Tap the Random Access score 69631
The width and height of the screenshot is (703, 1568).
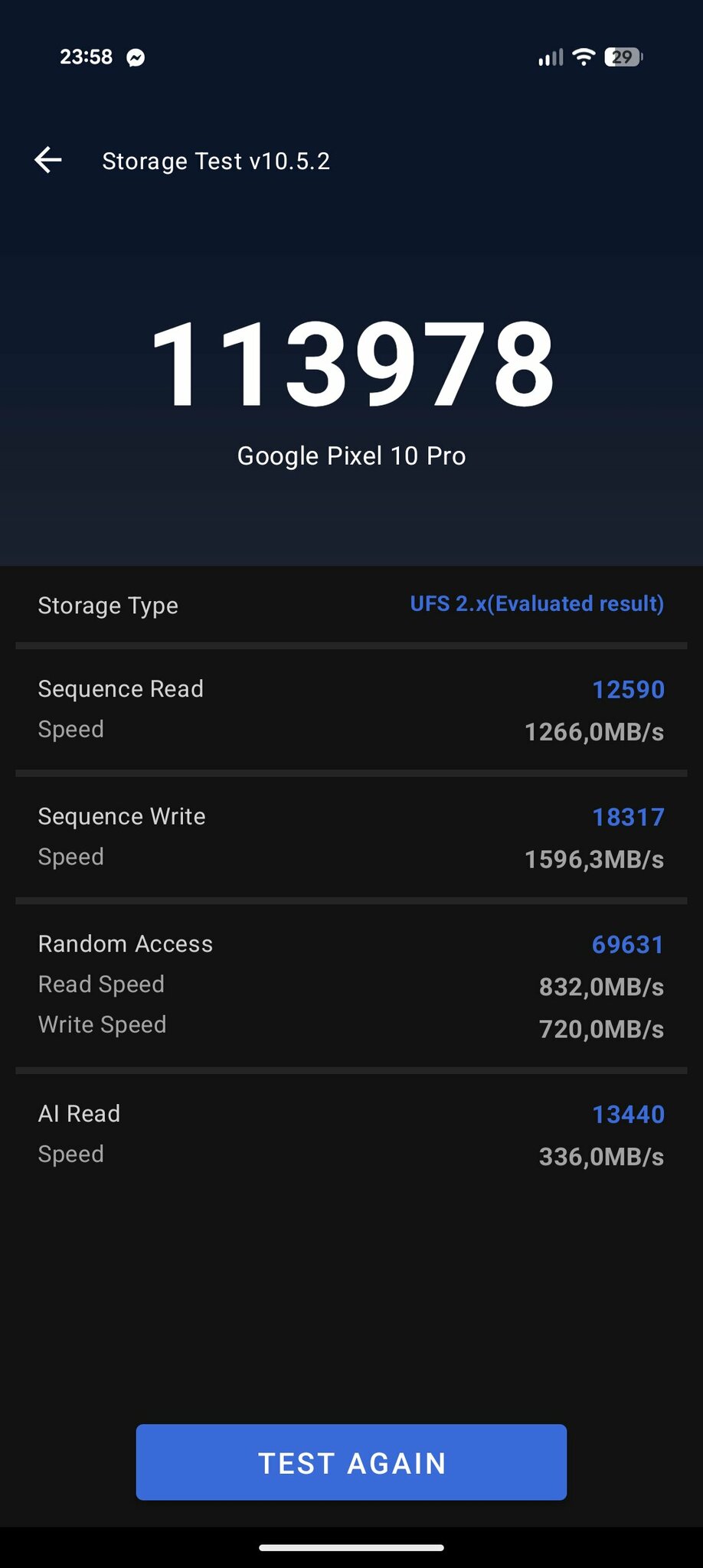[x=627, y=945]
